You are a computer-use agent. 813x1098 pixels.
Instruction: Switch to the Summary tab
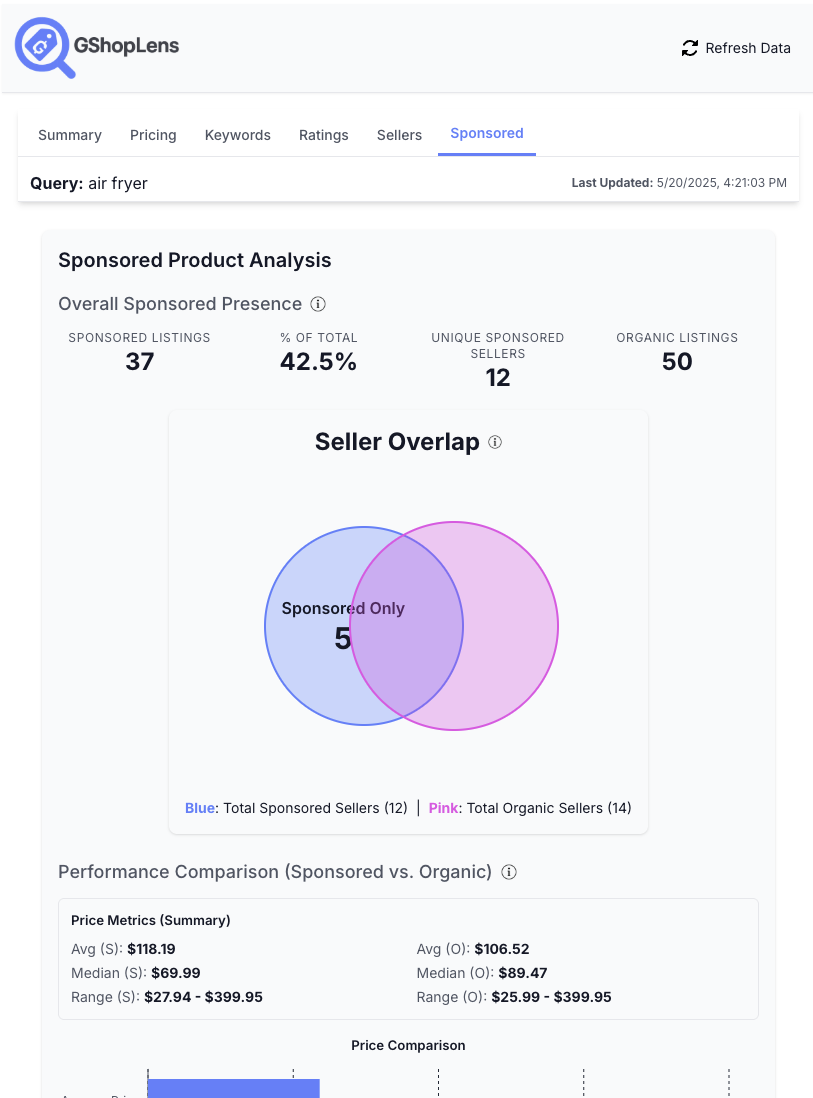[70, 135]
